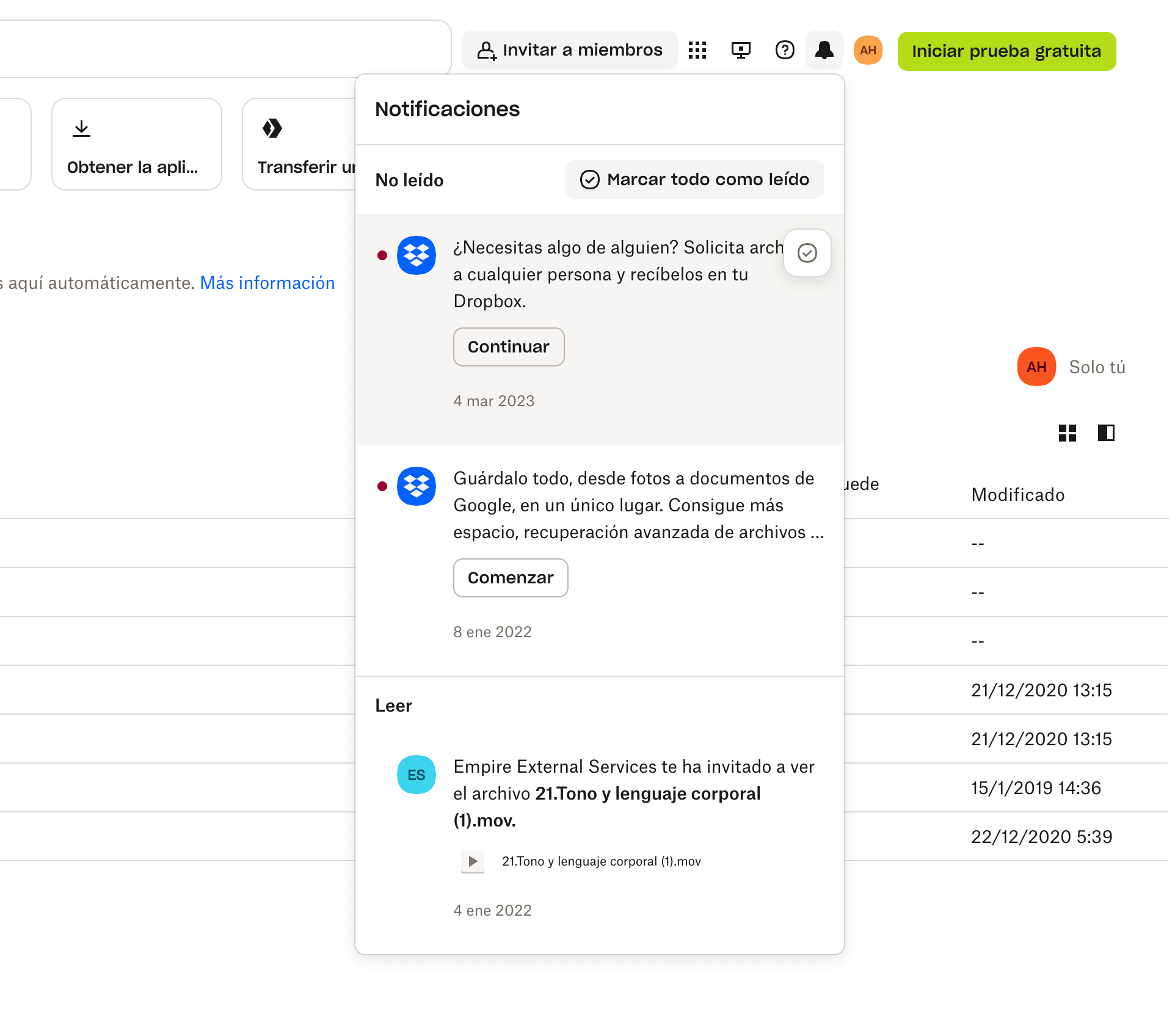
Task: Sort by the Modificado column header
Action: tap(1017, 495)
